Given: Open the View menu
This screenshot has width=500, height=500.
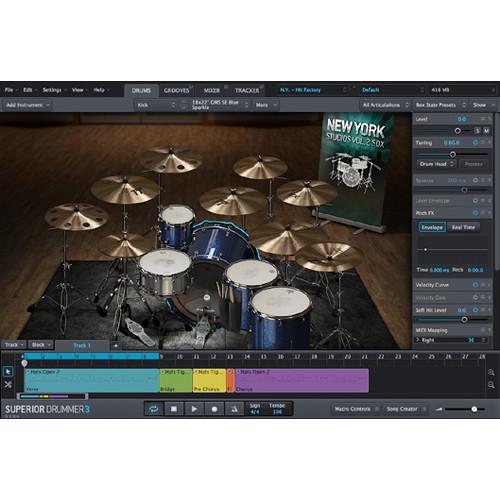Looking at the screenshot, I should [79, 90].
